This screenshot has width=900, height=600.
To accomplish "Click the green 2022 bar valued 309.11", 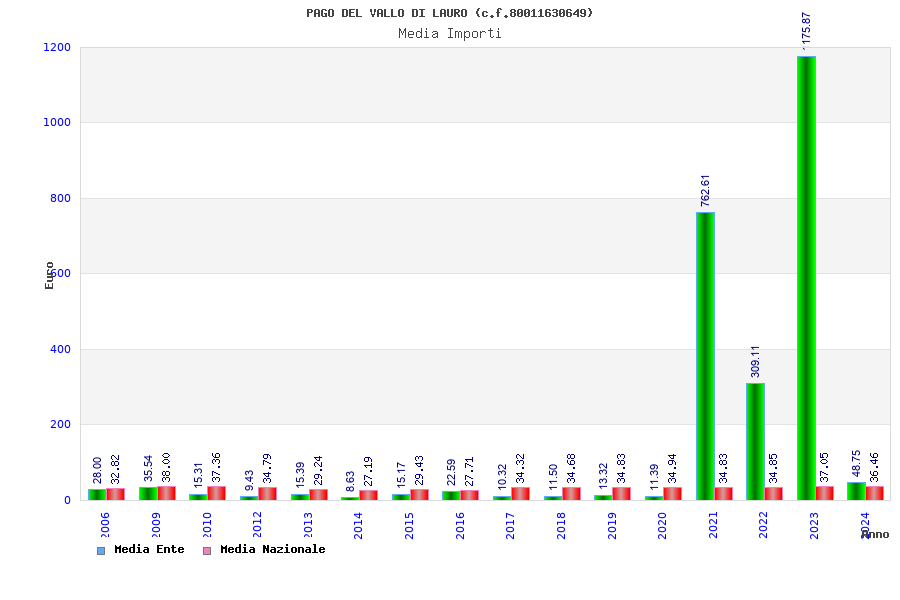I will click(755, 442).
